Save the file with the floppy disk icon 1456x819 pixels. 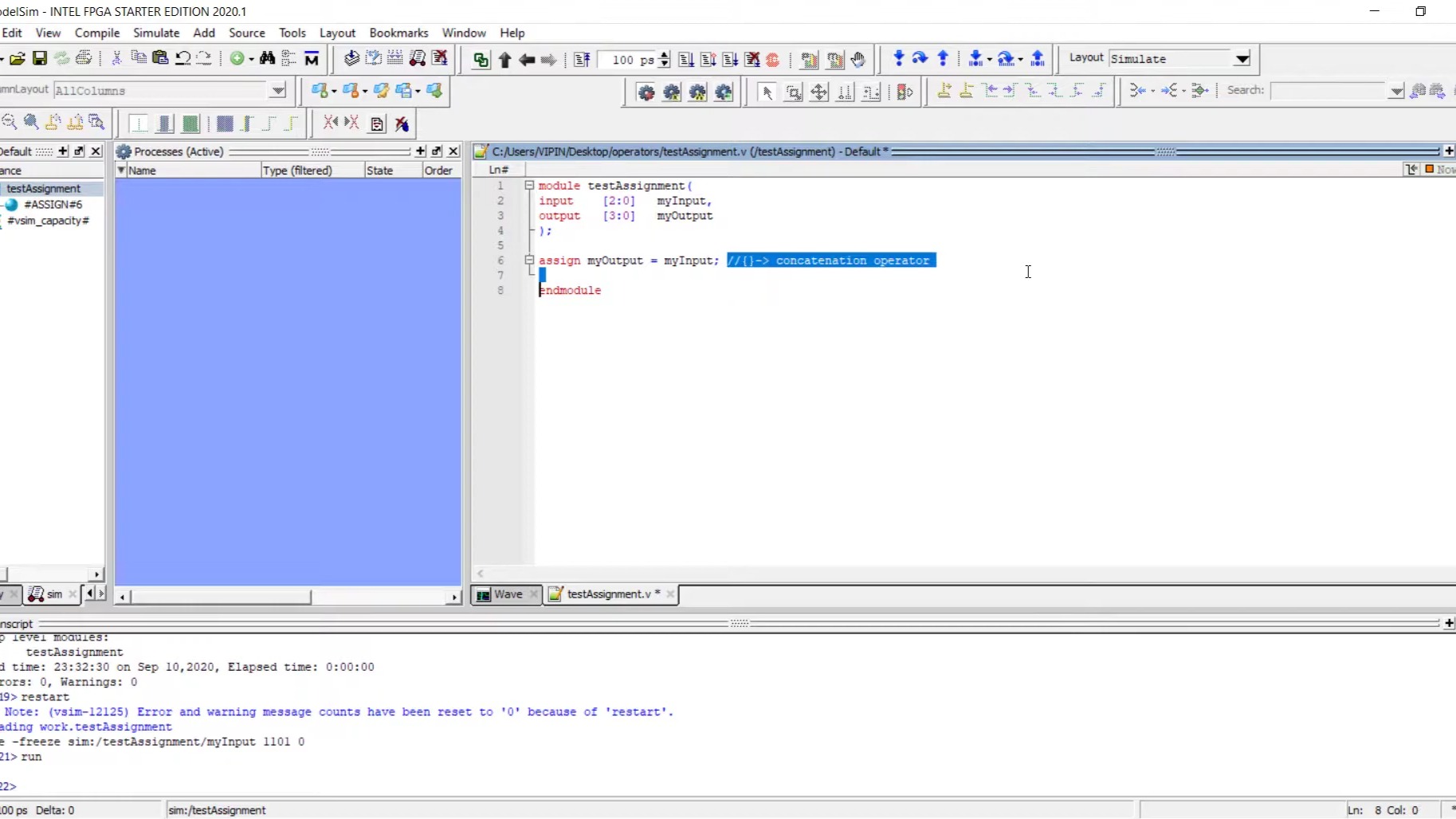[39, 59]
